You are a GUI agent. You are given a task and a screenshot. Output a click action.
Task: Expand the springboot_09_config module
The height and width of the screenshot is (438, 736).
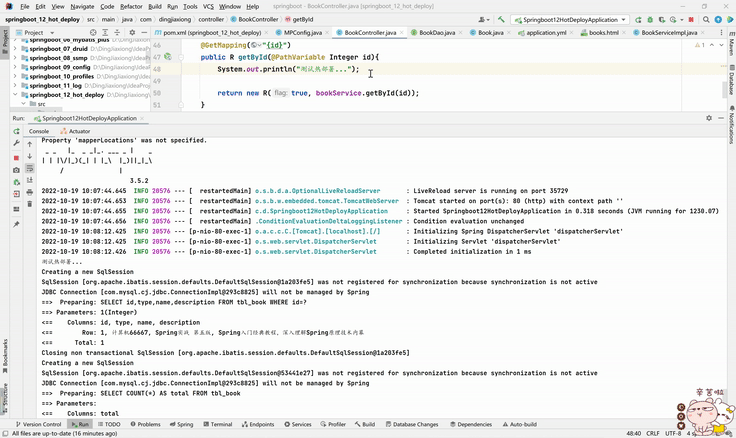pos(15,67)
